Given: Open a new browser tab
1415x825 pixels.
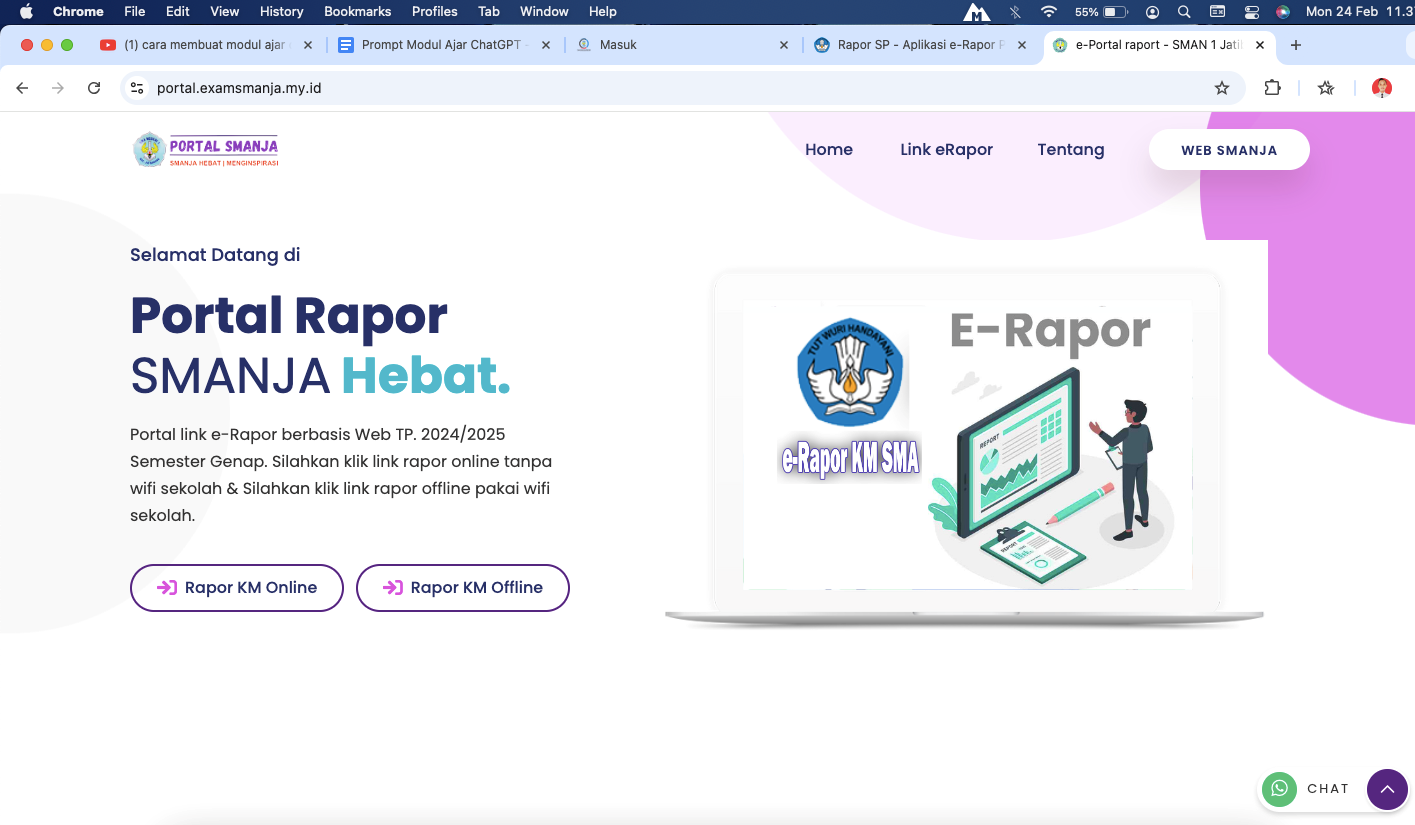Looking at the screenshot, I should [x=1296, y=45].
